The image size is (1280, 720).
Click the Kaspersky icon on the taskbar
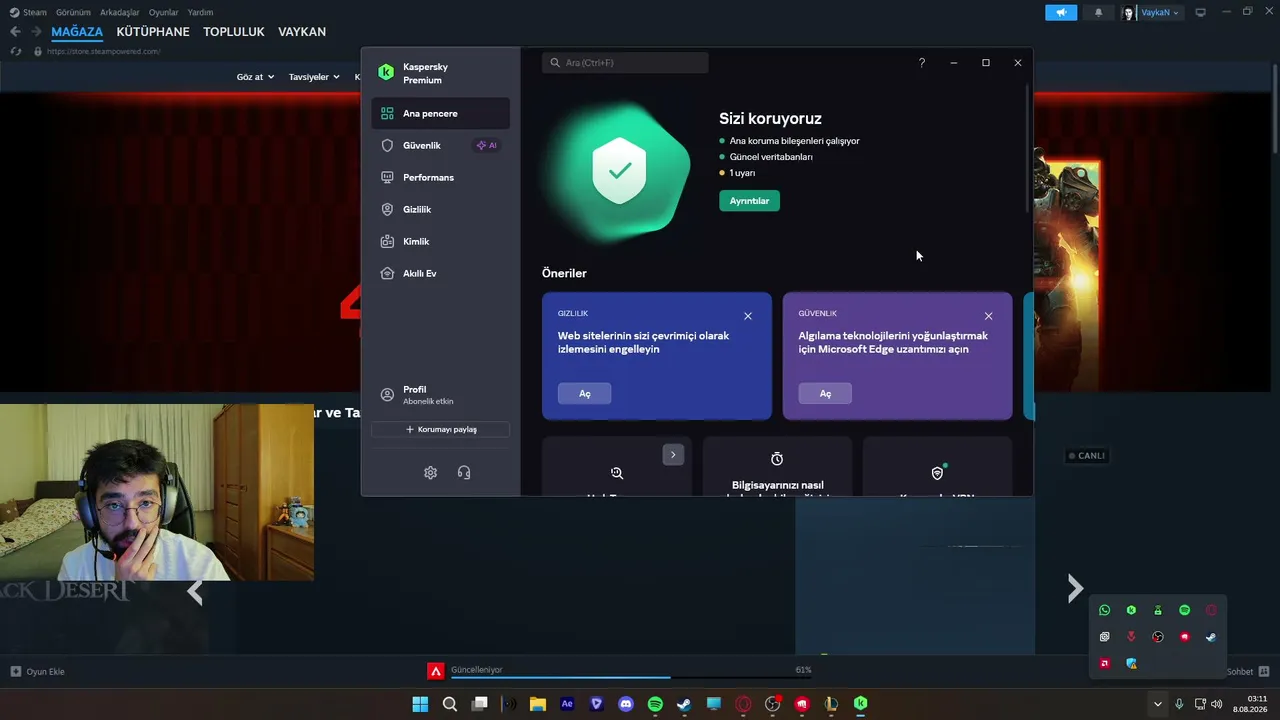coord(860,704)
